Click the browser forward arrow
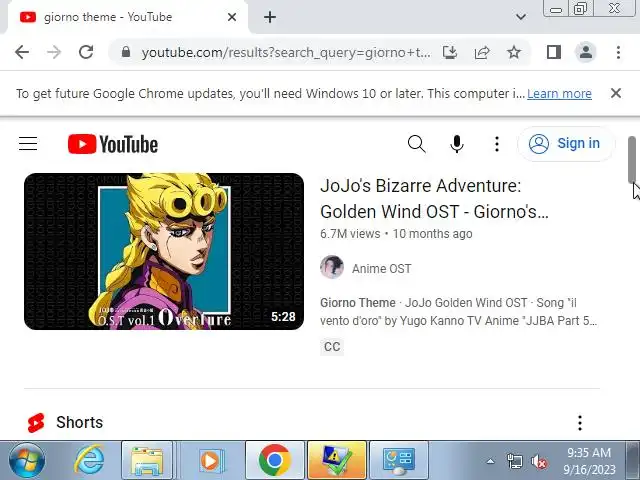Image resolution: width=640 pixels, height=480 pixels. click(x=54, y=52)
